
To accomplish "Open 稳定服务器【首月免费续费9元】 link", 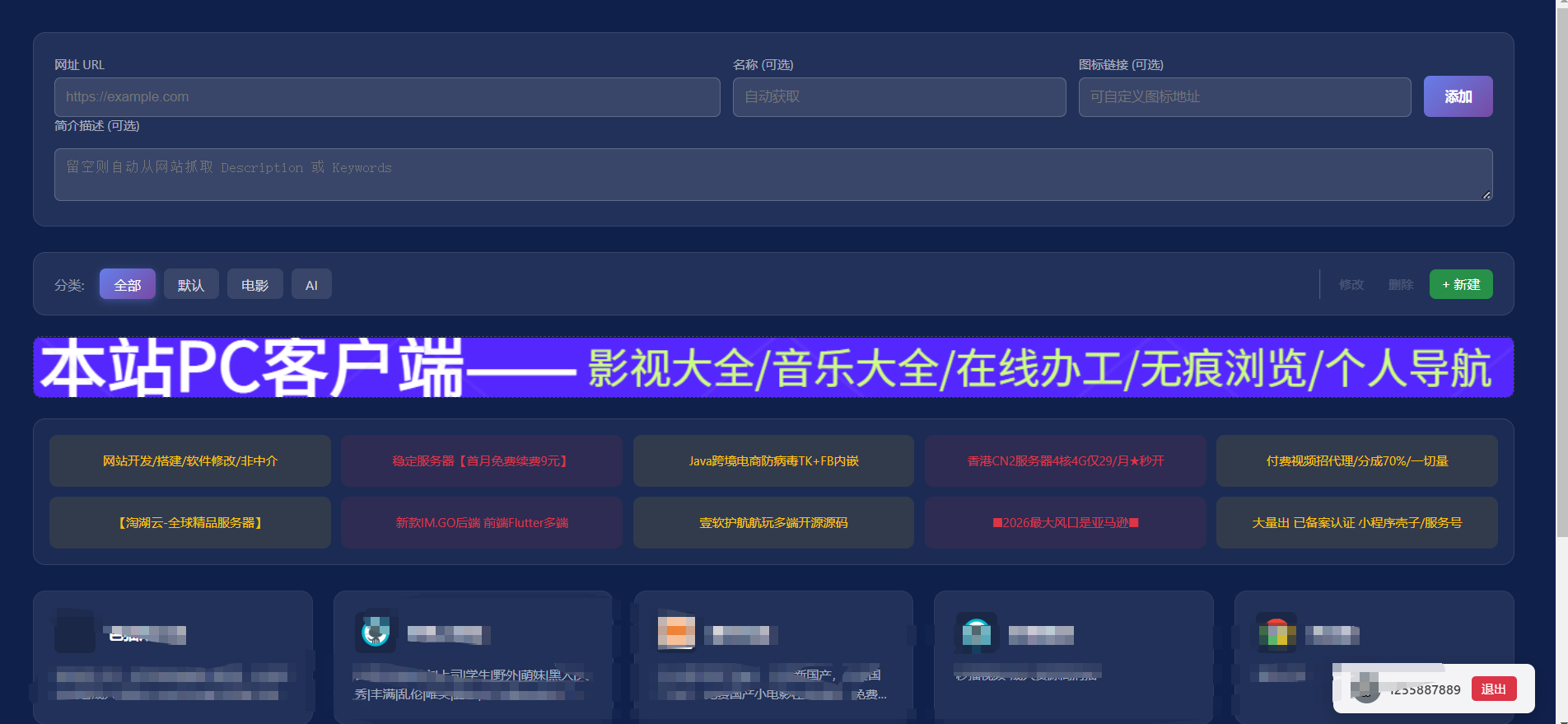I will point(482,461).
